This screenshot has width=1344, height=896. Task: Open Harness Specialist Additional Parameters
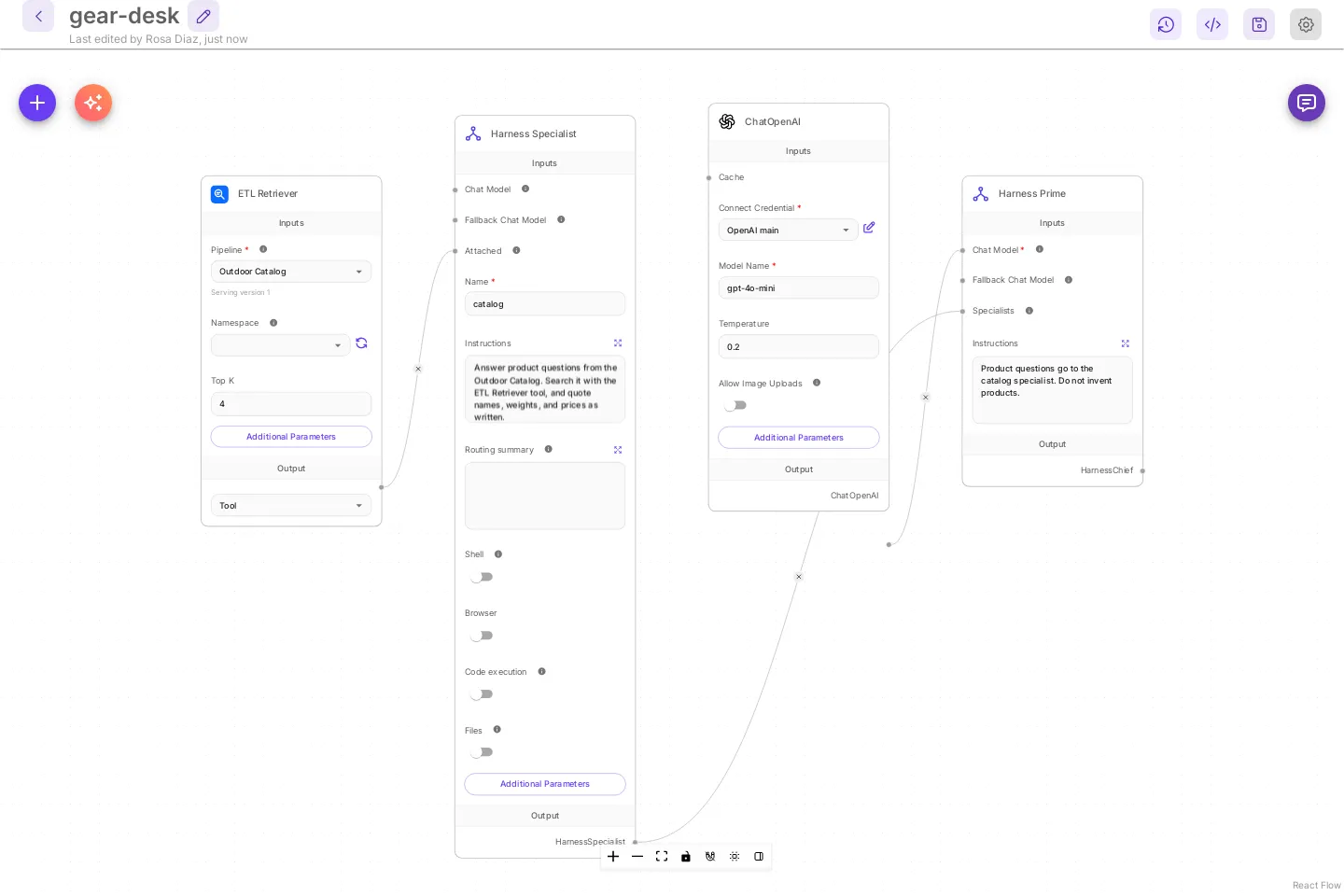click(x=545, y=784)
